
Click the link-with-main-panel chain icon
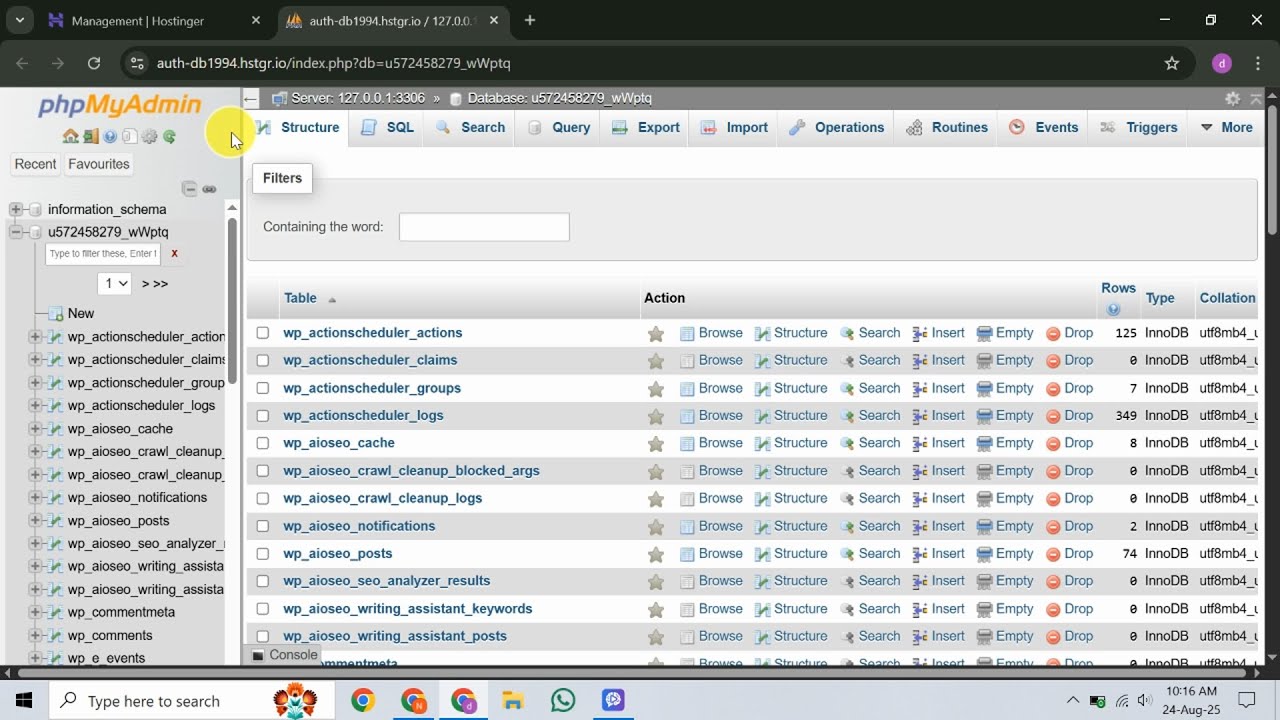[x=209, y=189]
